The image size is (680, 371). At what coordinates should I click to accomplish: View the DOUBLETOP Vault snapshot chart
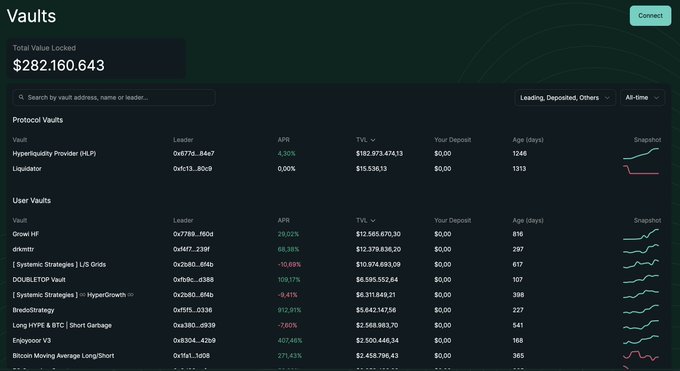point(641,279)
